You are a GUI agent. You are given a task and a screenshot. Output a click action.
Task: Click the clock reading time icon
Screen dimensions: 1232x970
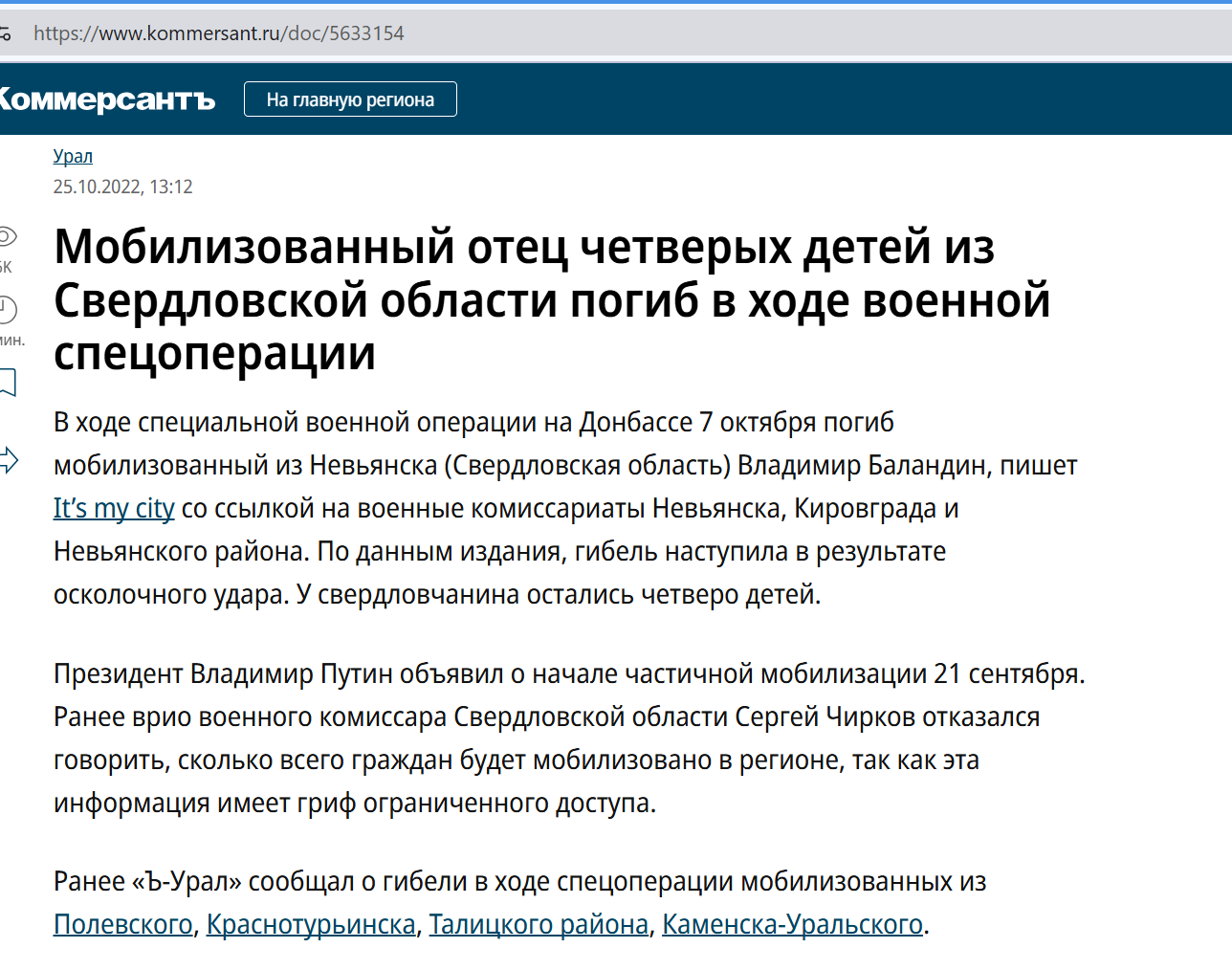[7, 308]
